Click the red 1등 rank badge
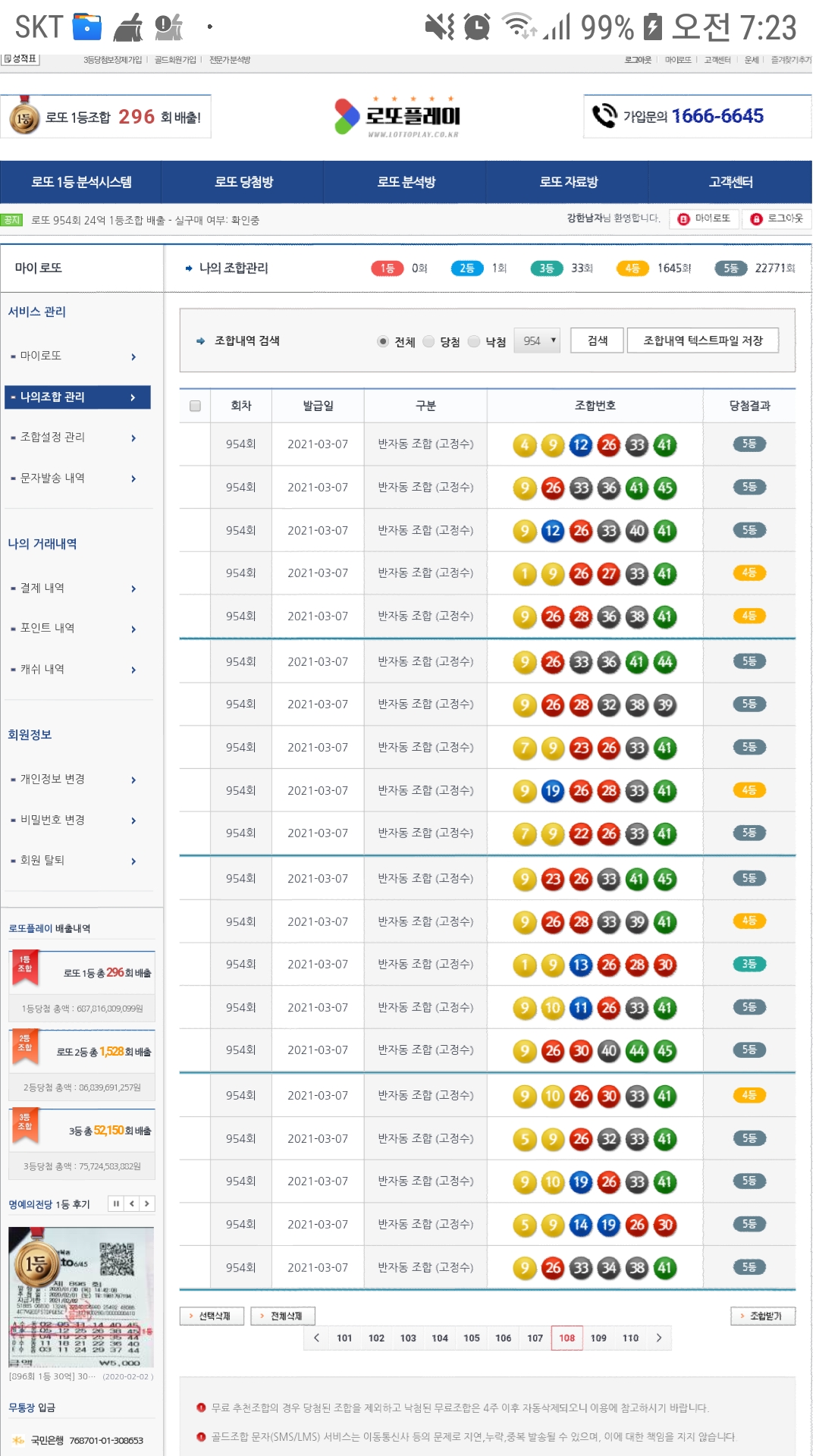 tap(388, 268)
